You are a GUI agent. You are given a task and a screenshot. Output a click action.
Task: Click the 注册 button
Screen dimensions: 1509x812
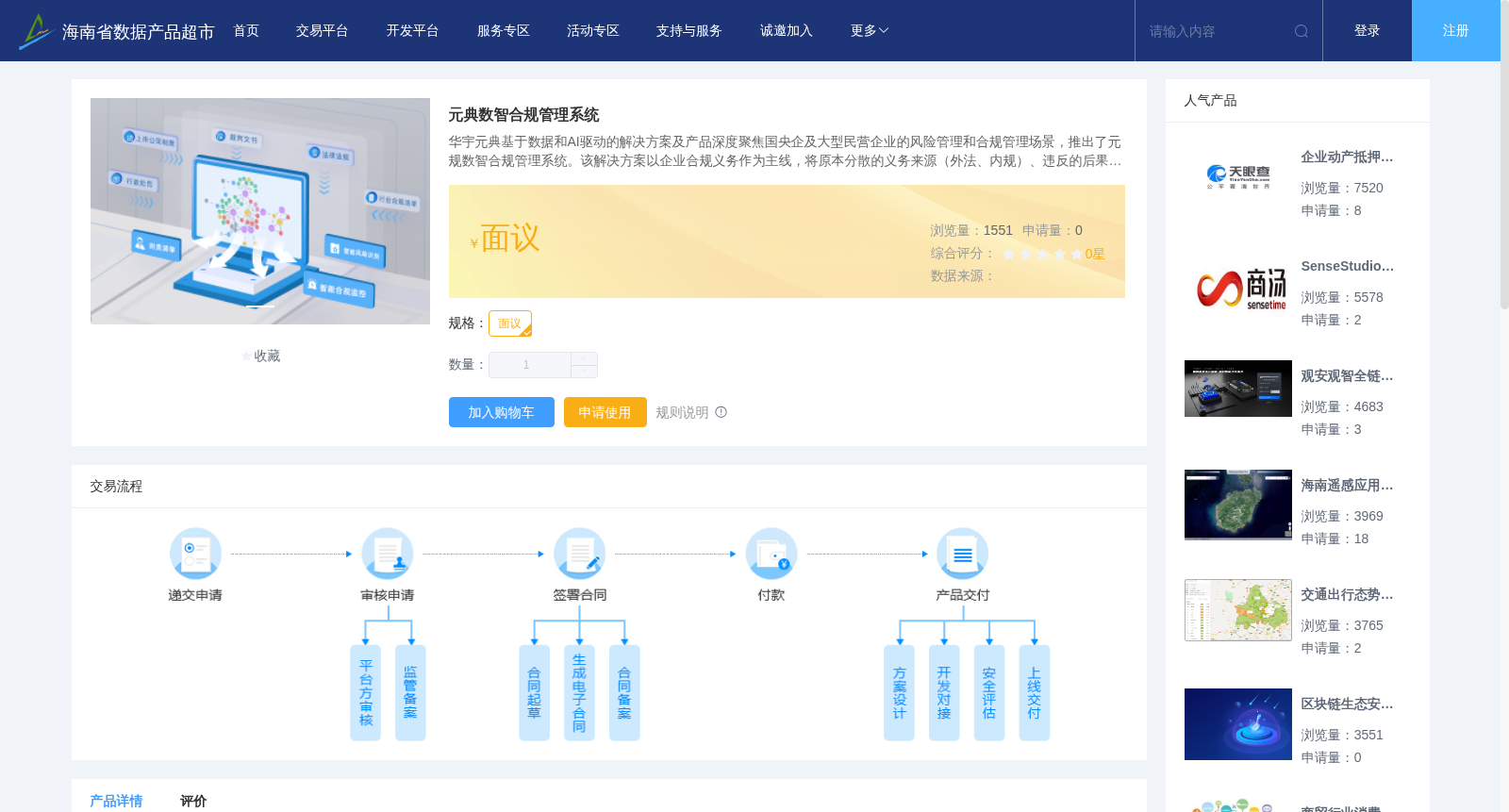[1456, 31]
